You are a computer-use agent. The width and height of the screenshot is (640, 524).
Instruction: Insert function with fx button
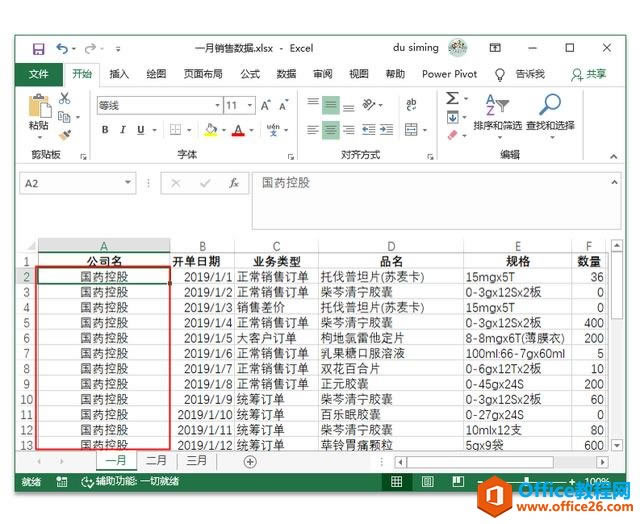click(234, 183)
